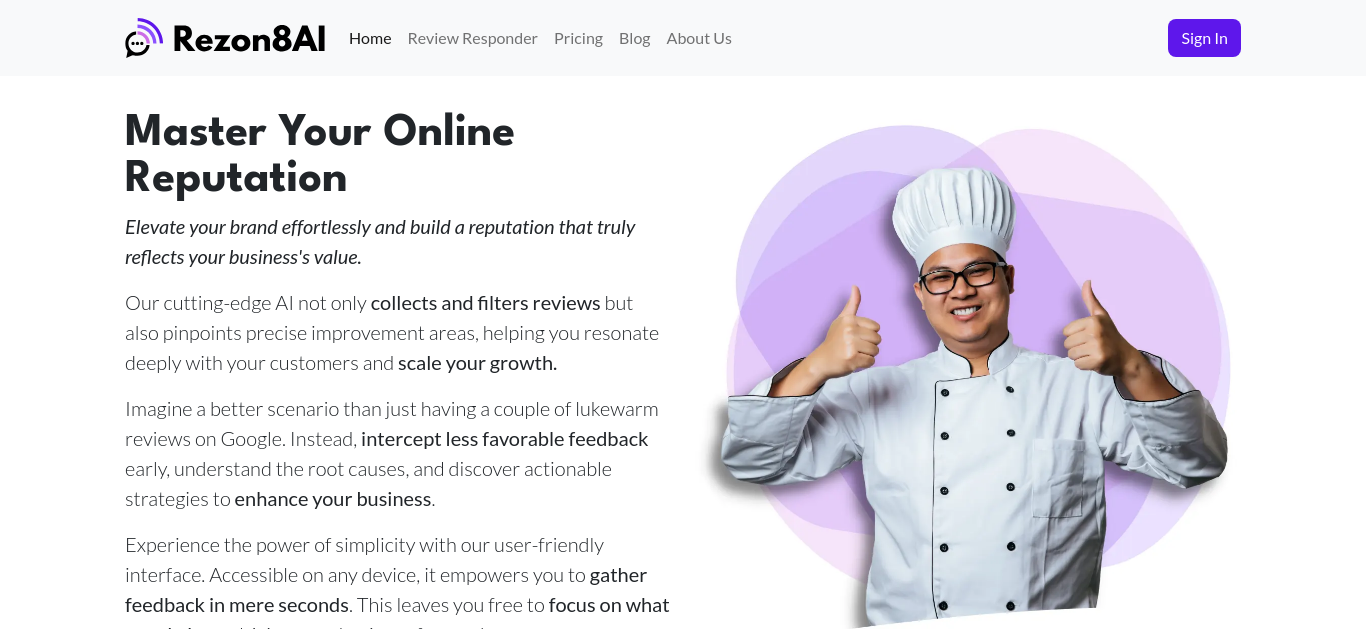Click the Rezon8AI chat bubble logo icon

pos(144,38)
